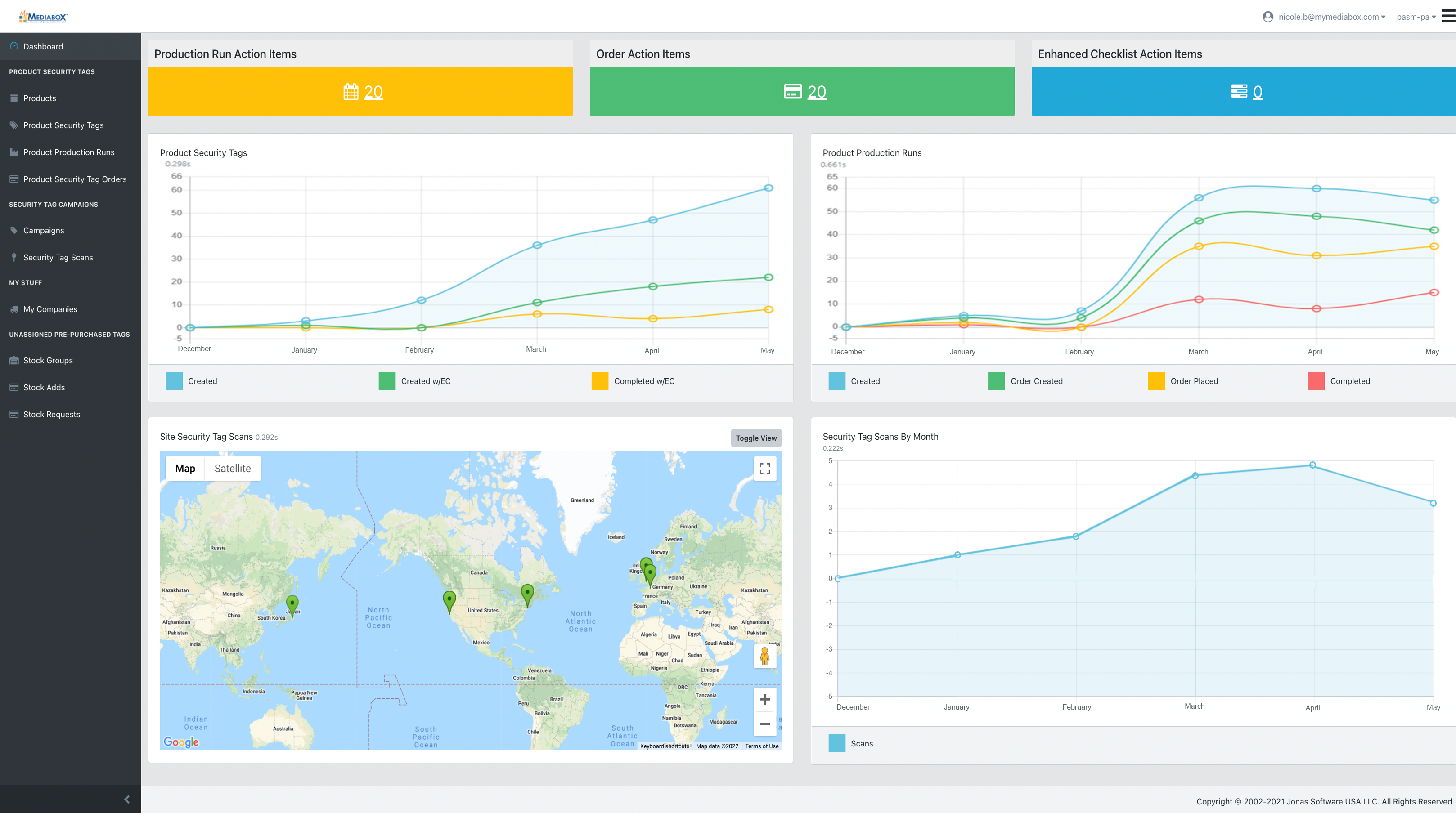Click the March Created point in Production Runs chart
The height and width of the screenshot is (813, 1456).
(x=1199, y=198)
